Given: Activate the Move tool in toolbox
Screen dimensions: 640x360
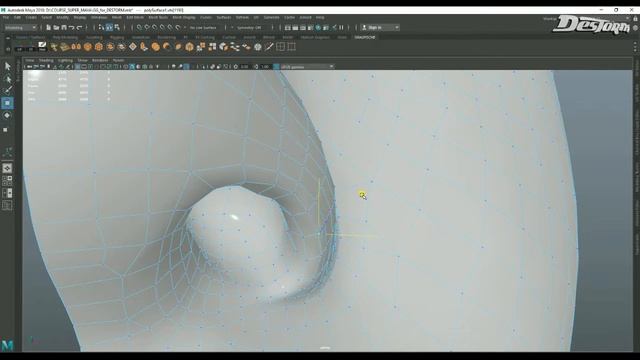Looking at the screenshot, I should (7, 103).
